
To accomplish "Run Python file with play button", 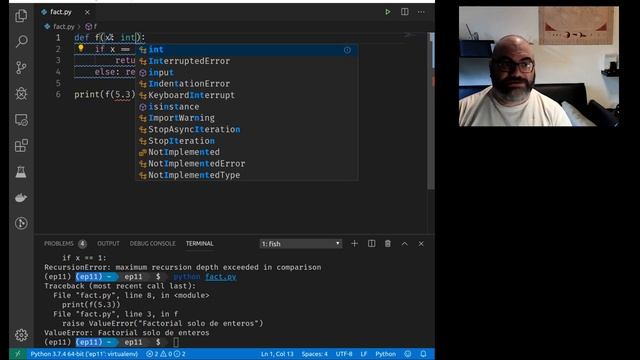I will 387,12.
